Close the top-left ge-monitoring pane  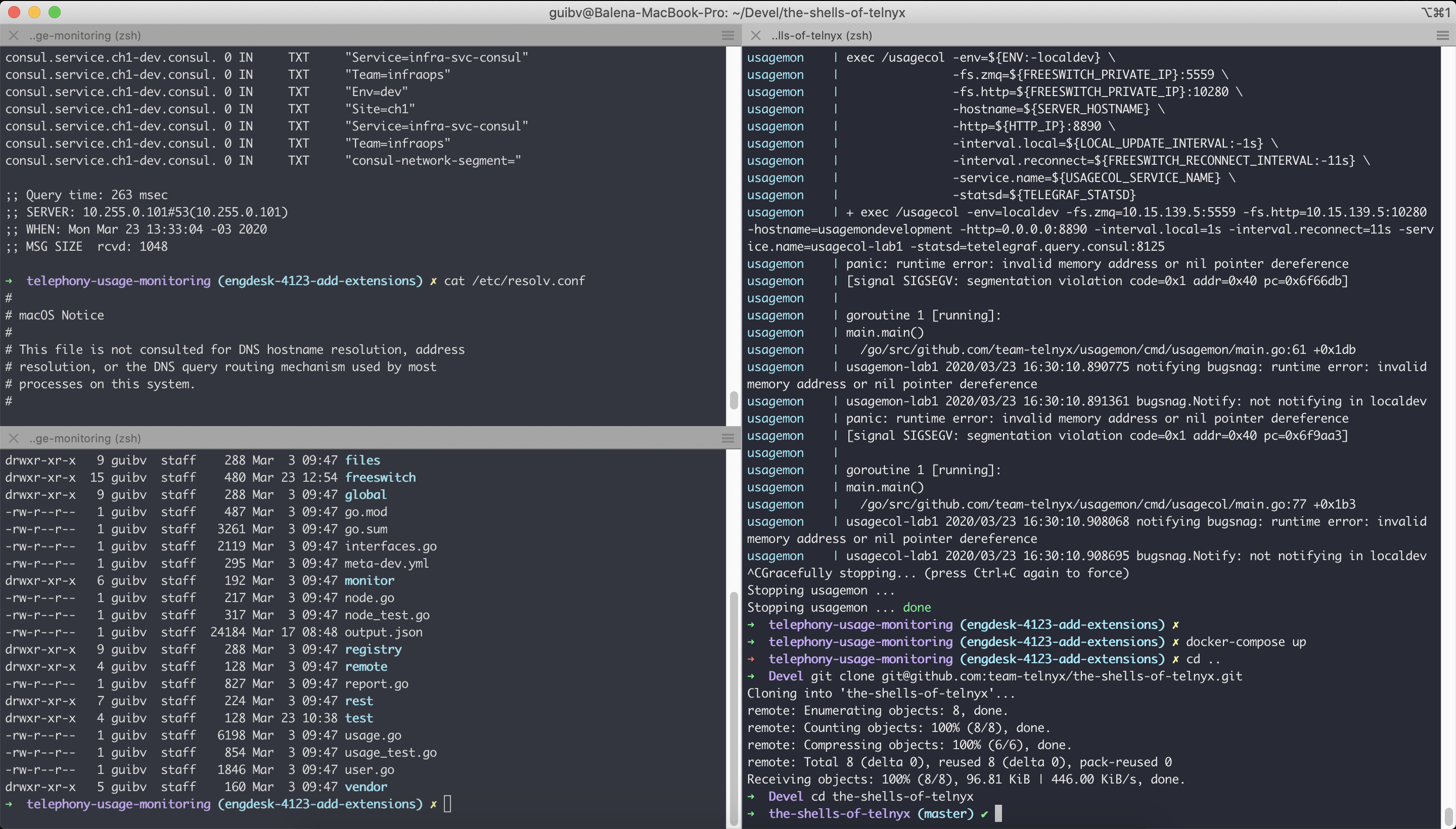click(14, 35)
